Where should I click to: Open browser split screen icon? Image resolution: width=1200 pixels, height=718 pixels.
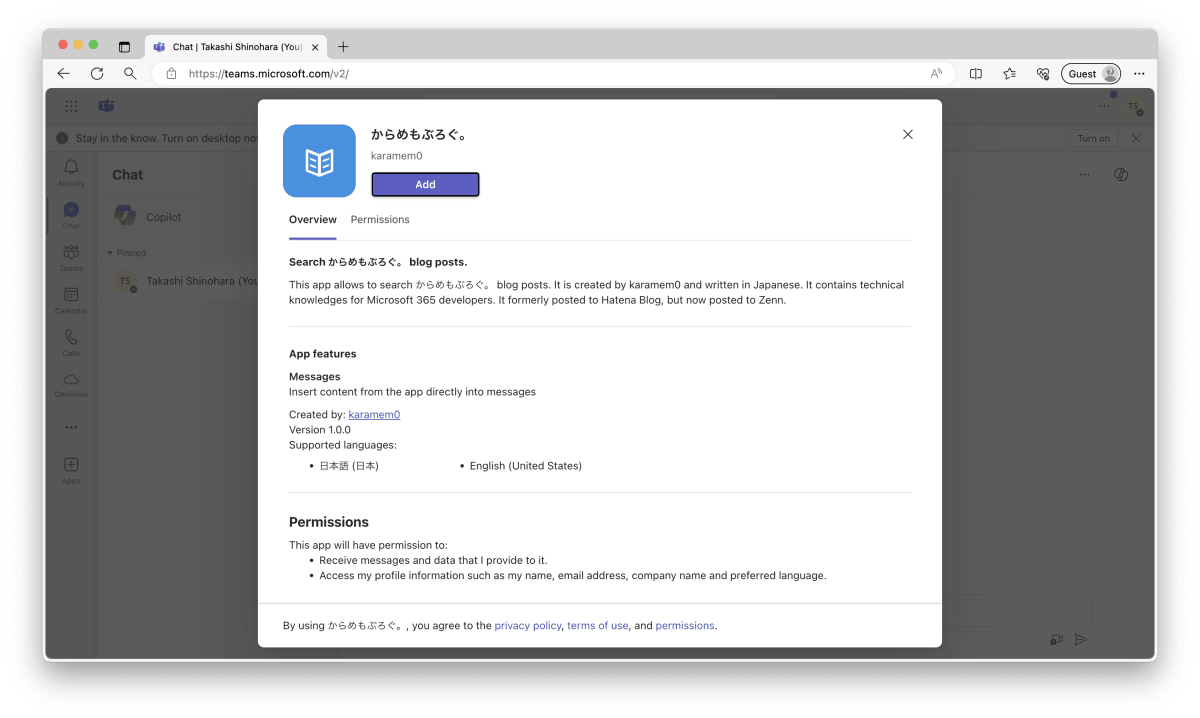tap(976, 74)
